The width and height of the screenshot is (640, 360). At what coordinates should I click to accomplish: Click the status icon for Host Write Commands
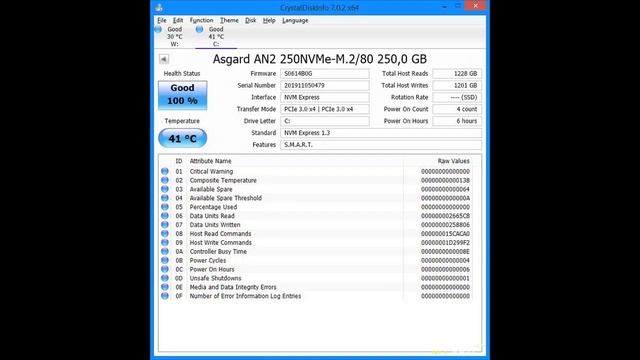[x=165, y=242]
